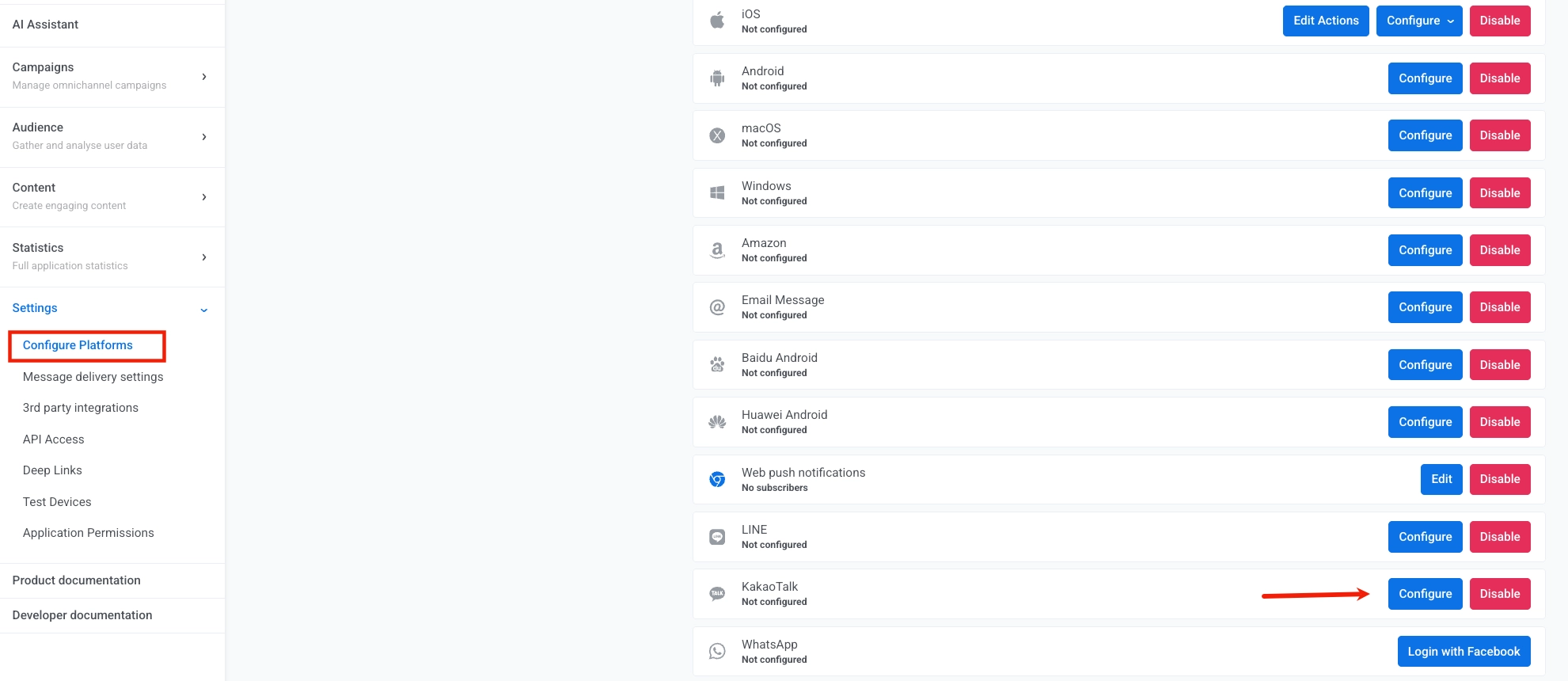
Task: Click the Email Message @ icon
Action: pyautogui.click(x=717, y=306)
